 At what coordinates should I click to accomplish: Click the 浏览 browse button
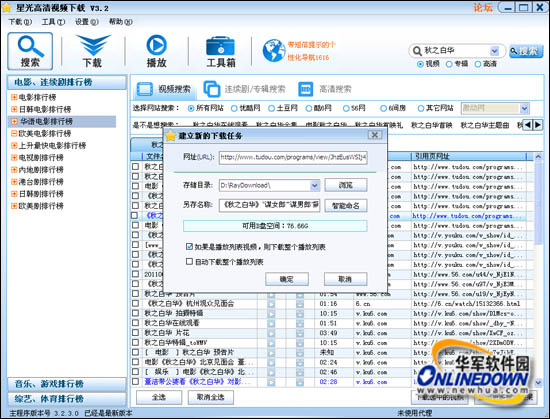click(346, 185)
